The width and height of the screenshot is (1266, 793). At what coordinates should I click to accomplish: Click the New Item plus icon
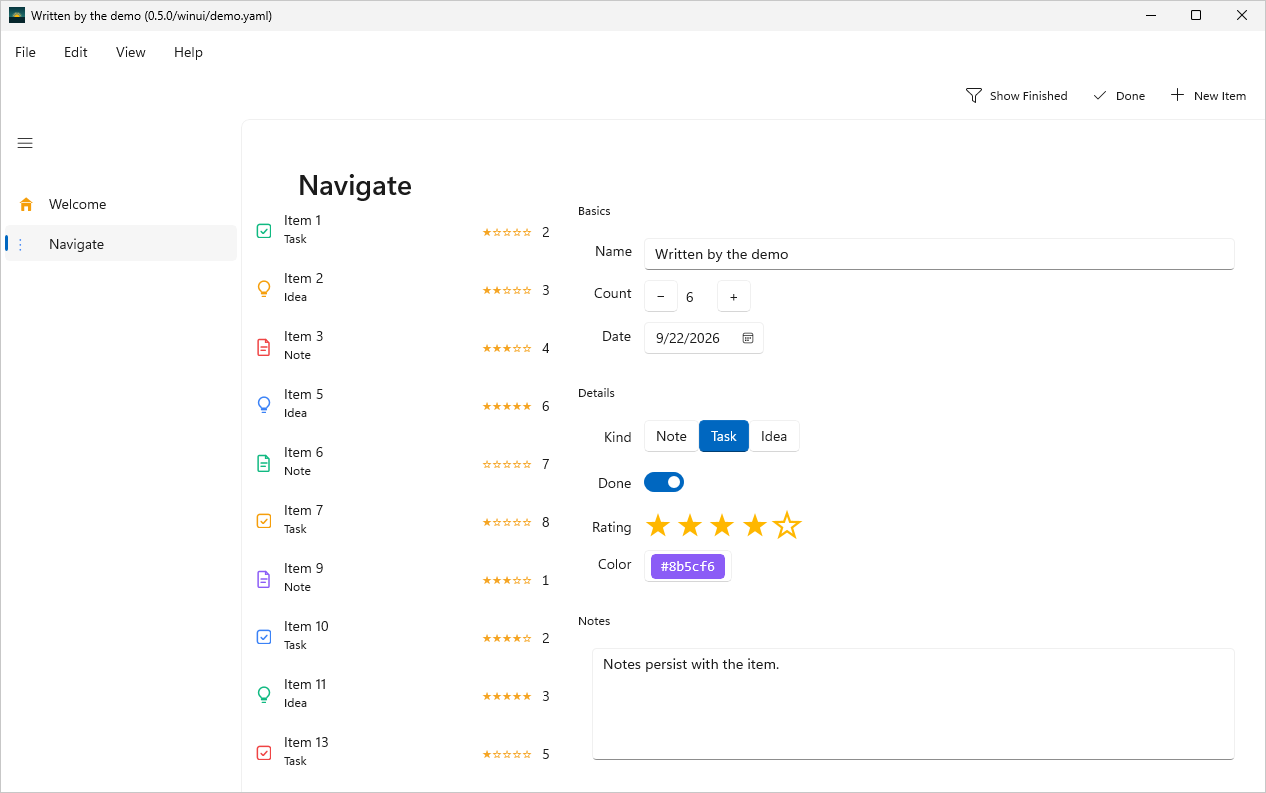pyautogui.click(x=1177, y=95)
